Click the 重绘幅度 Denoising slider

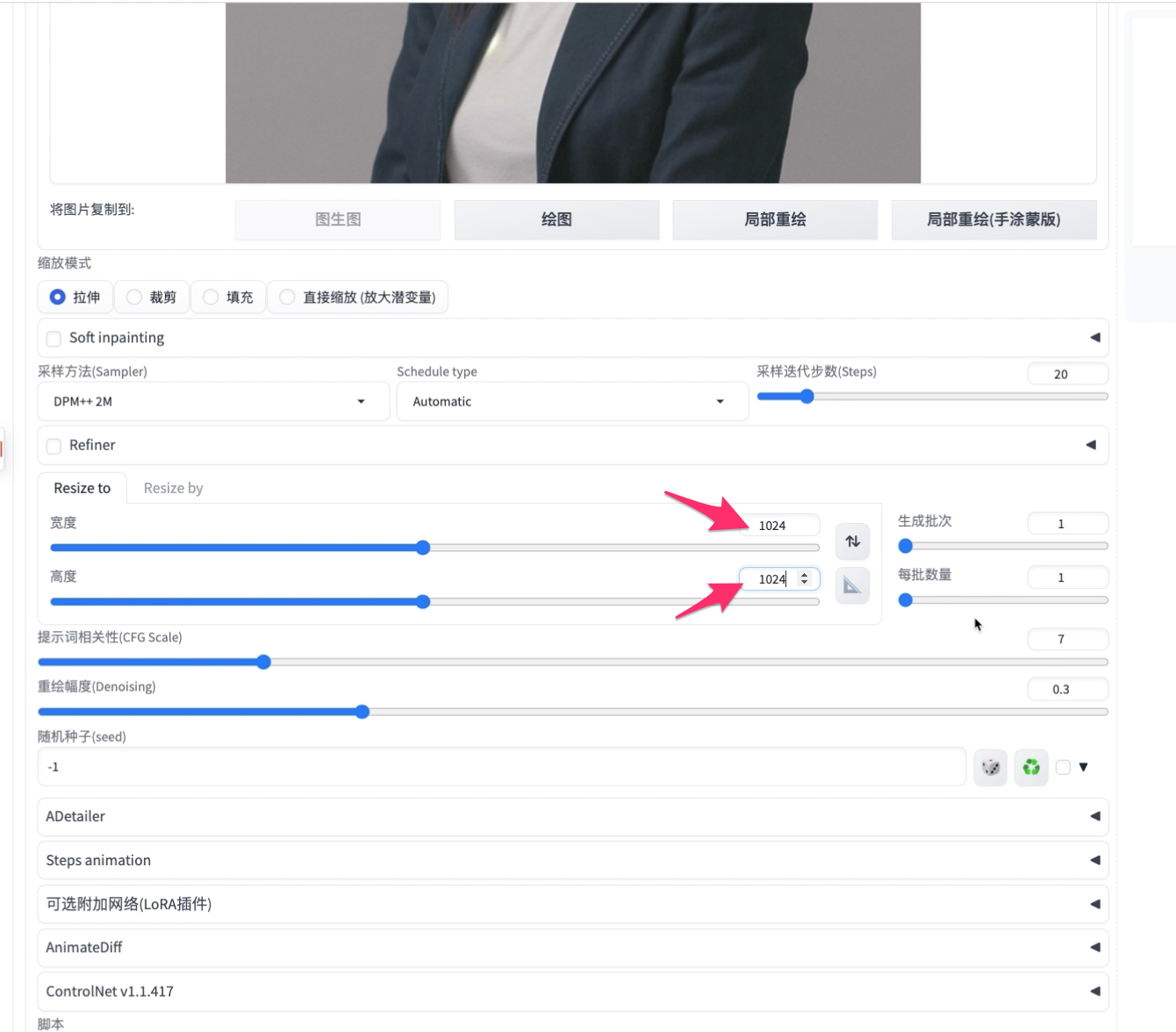coord(573,712)
